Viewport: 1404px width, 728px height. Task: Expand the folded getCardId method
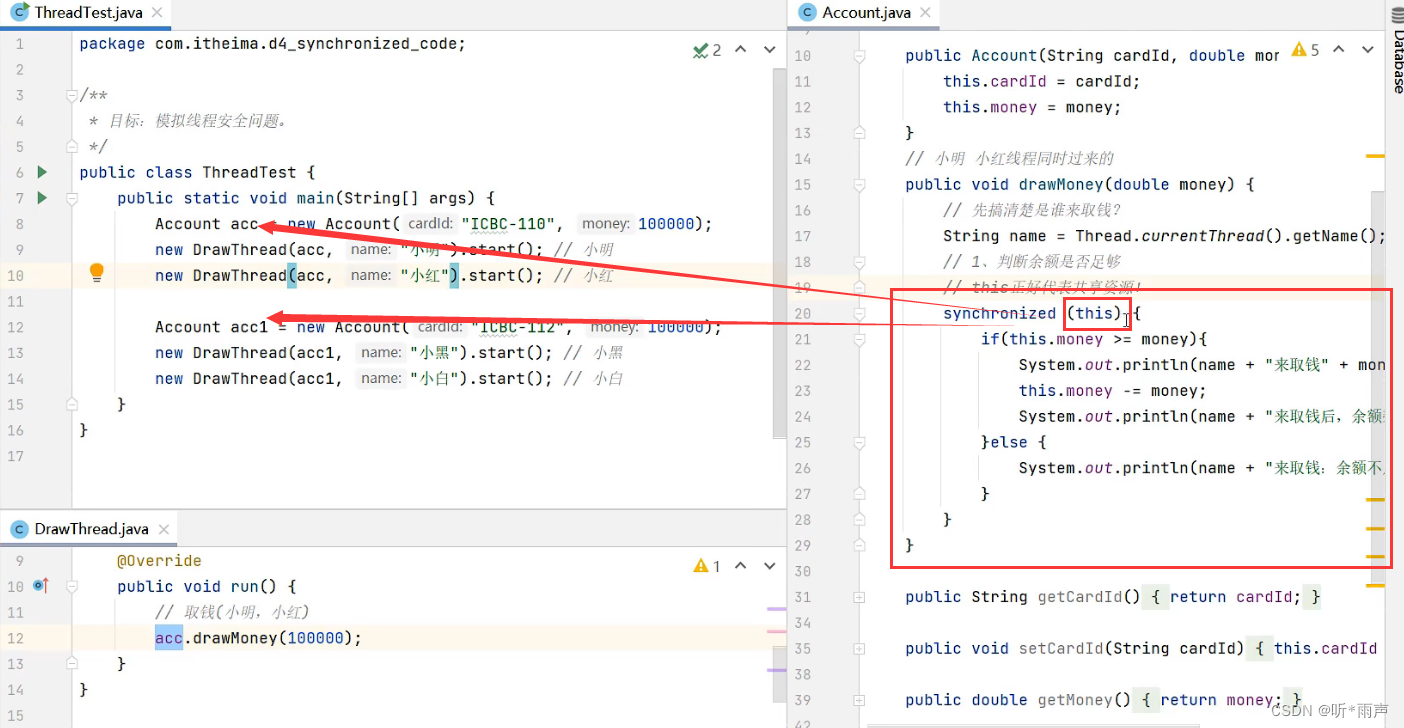859,597
